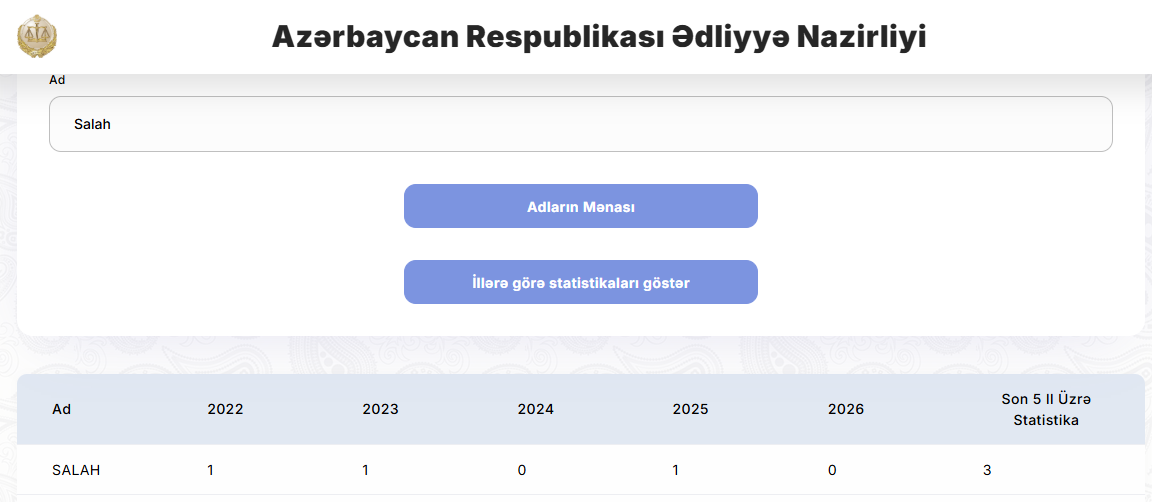The width and height of the screenshot is (1152, 502).
Task: Select the 2026 column header
Action: point(846,409)
